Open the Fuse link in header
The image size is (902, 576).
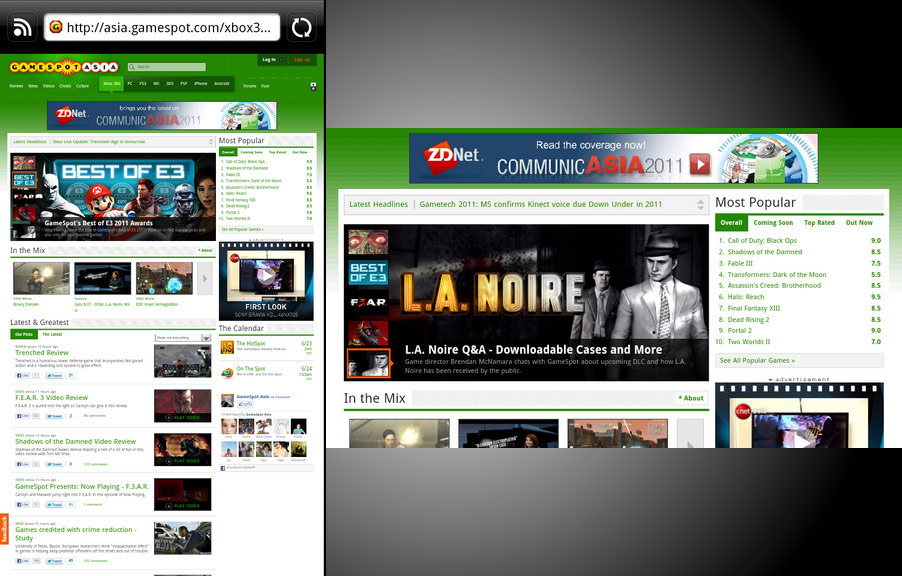point(265,86)
